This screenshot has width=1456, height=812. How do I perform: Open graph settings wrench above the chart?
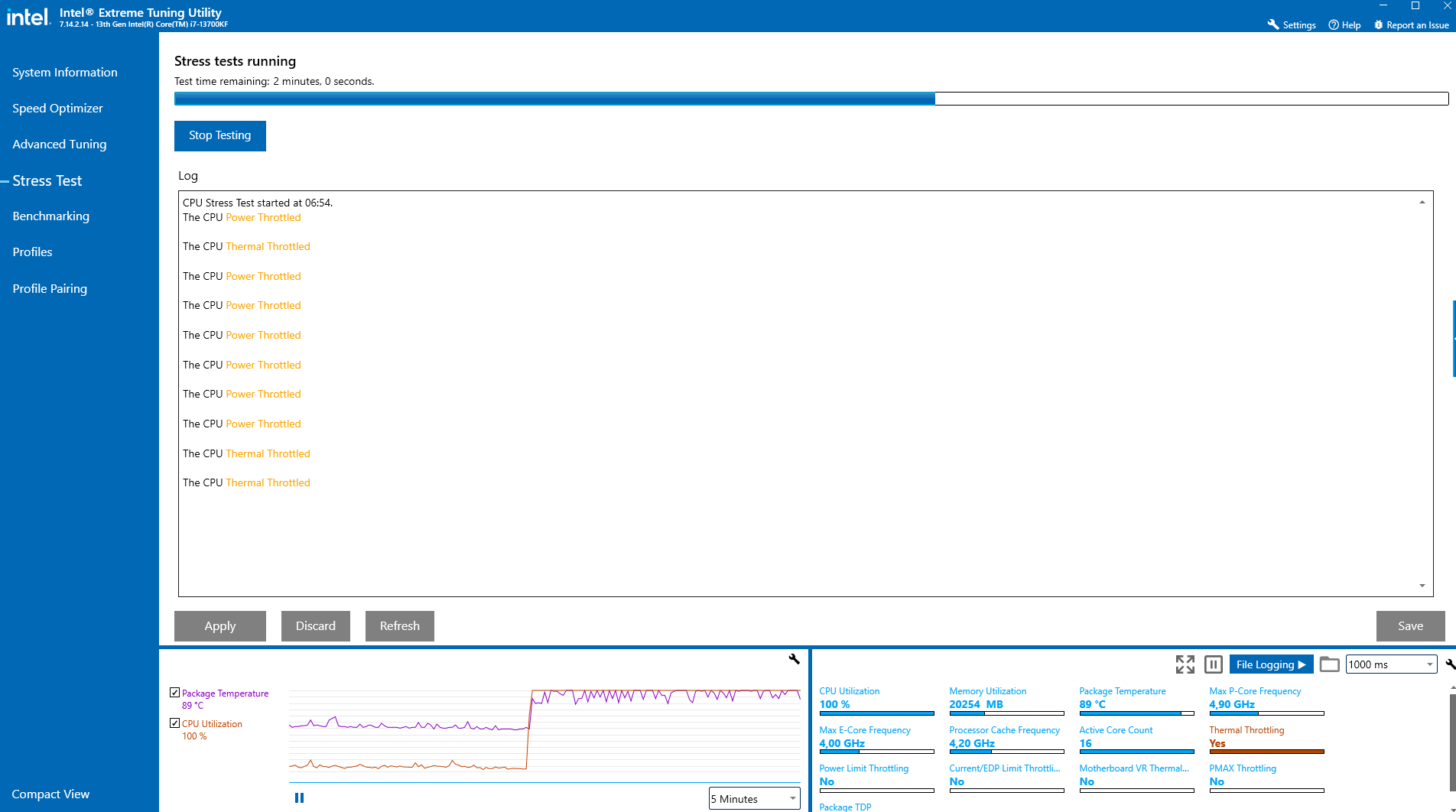pos(794,658)
